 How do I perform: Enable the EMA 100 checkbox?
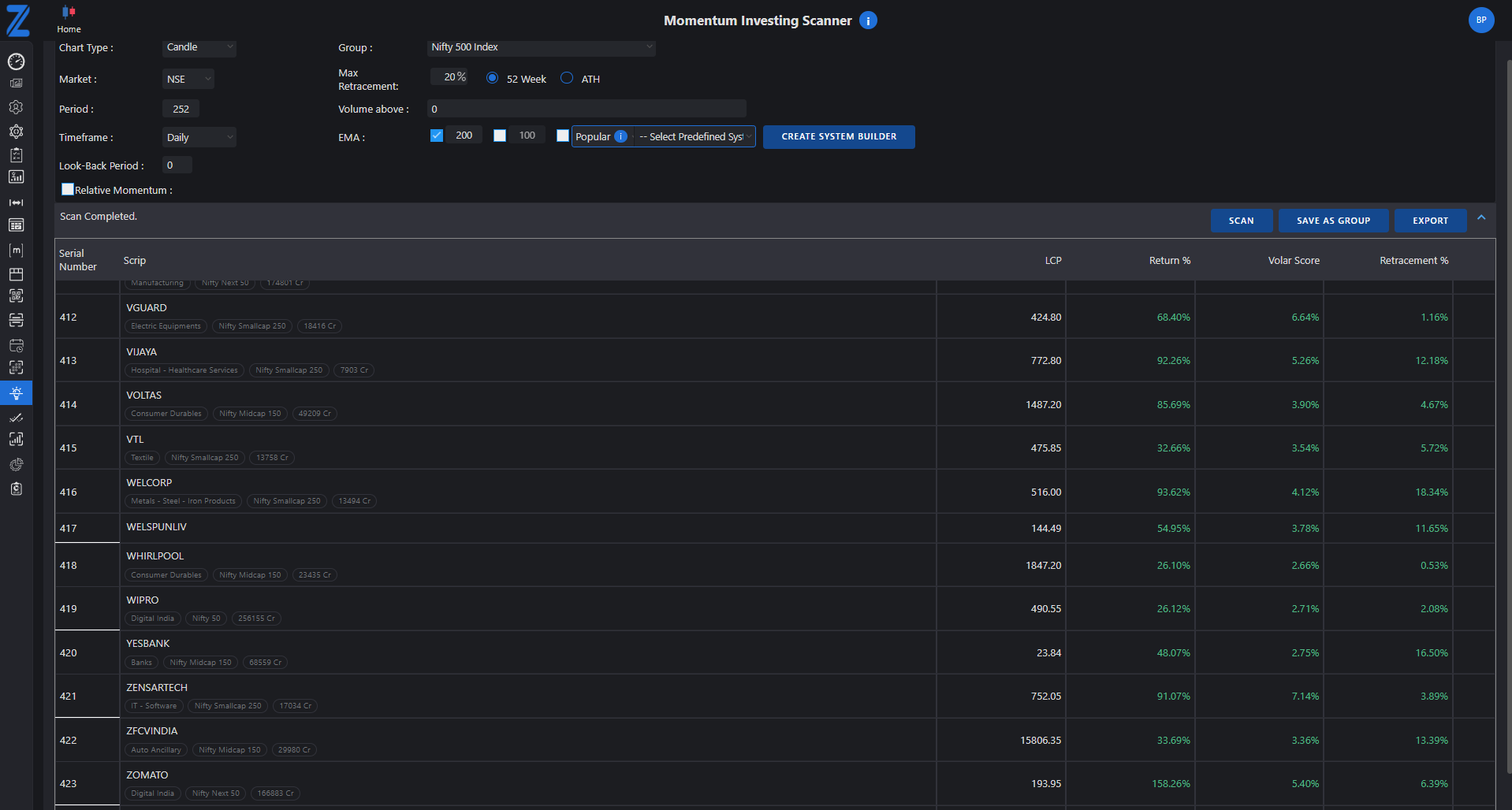(500, 136)
